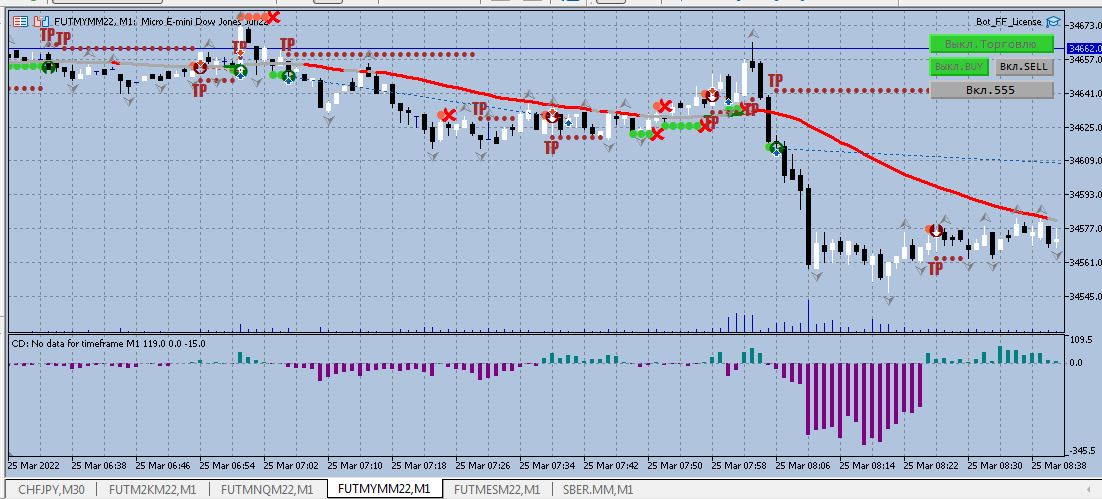Click the 25 Mar 07:10 time label
The width and height of the screenshot is (1102, 499).
[x=357, y=465]
